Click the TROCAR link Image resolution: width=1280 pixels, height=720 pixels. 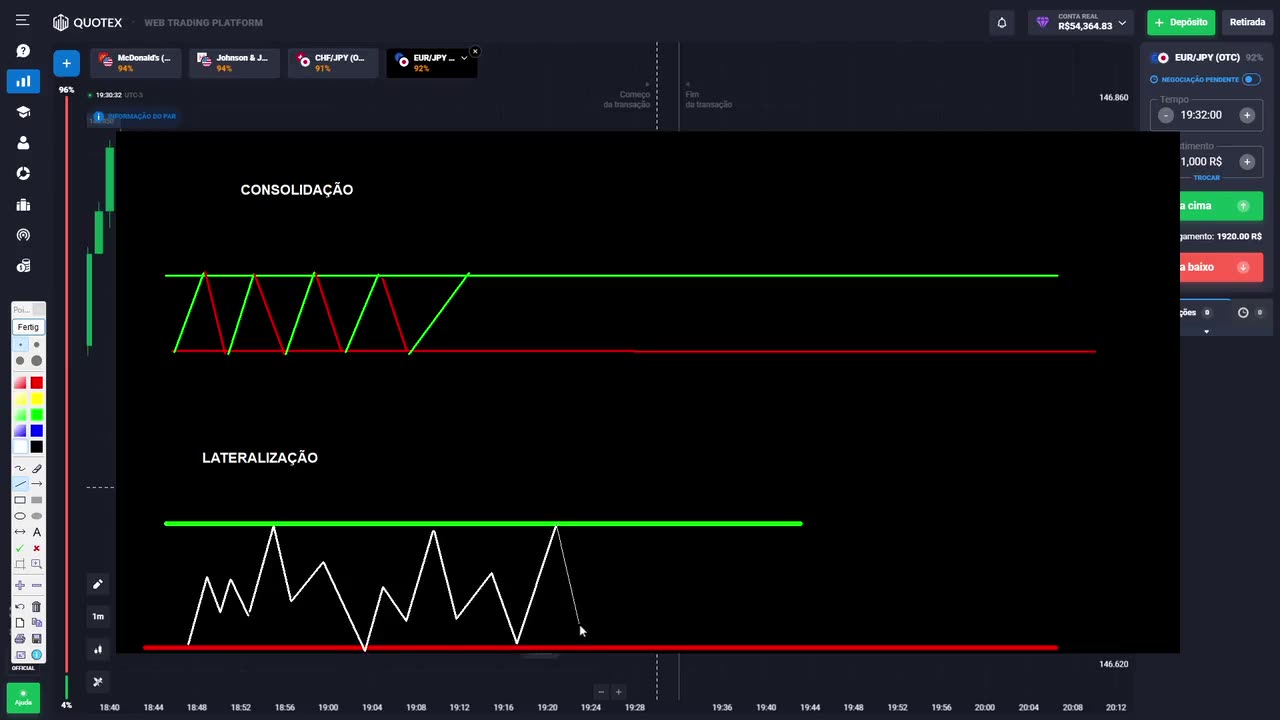(x=1207, y=178)
